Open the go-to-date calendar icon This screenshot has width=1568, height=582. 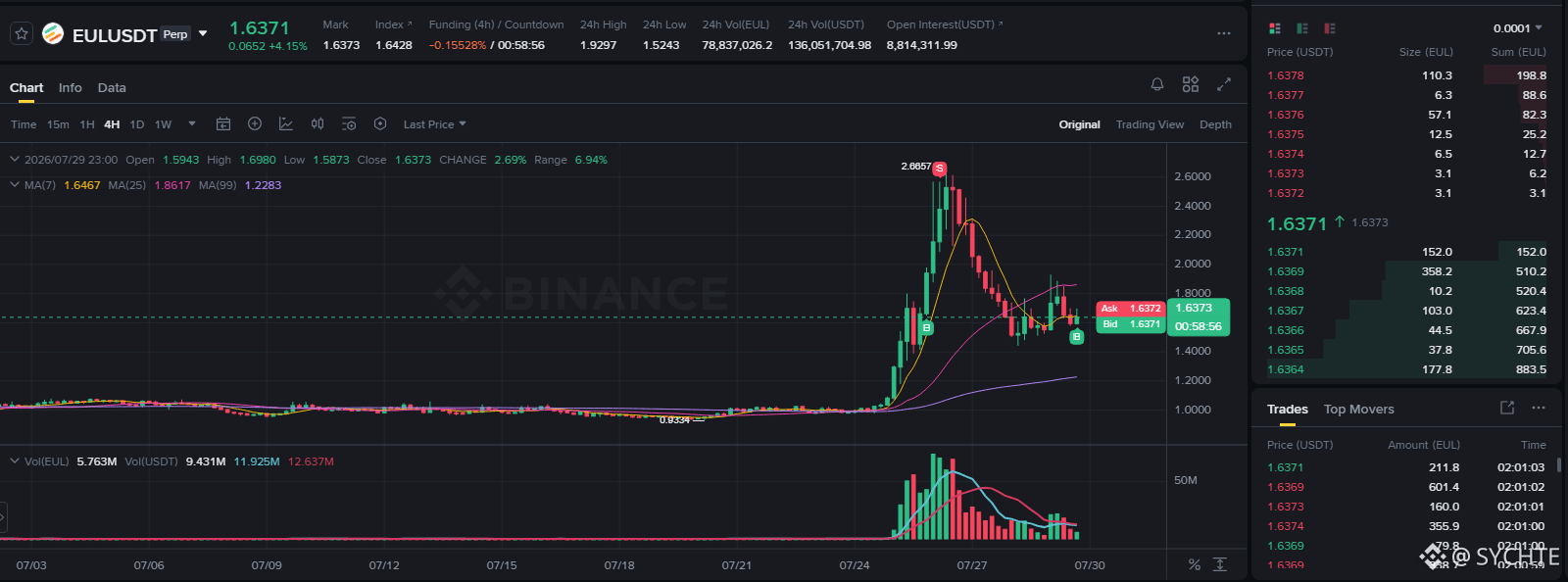click(x=223, y=123)
